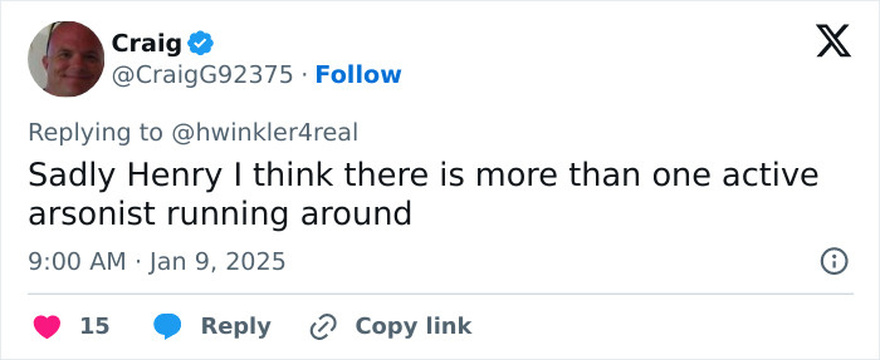Like the tweet with the pink heart icon
The height and width of the screenshot is (360, 880).
(x=47, y=326)
